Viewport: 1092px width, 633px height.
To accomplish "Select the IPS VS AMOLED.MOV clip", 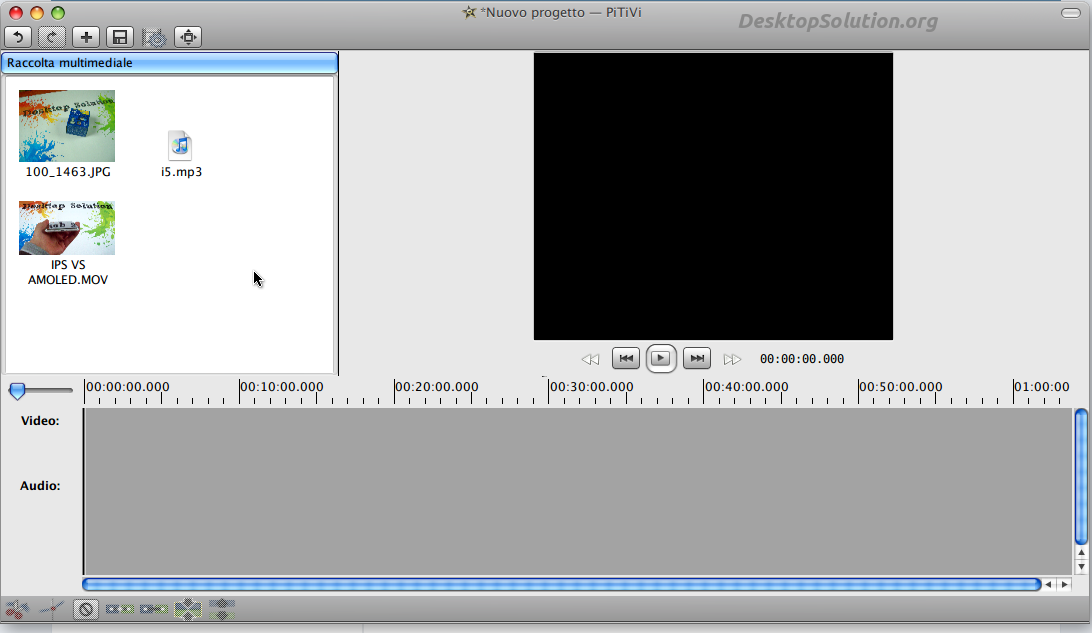I will pos(67,228).
